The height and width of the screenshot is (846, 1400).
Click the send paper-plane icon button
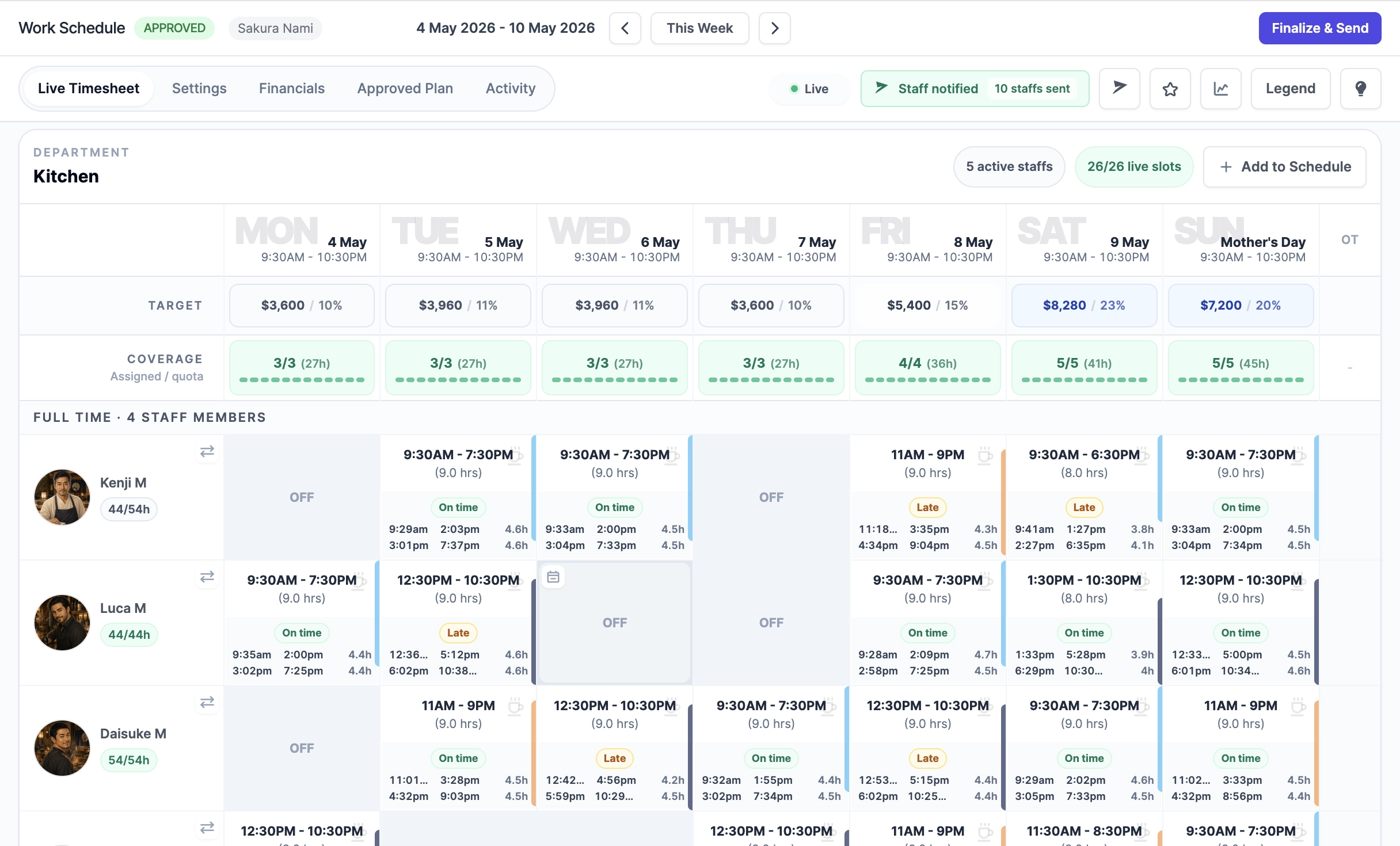[1119, 89]
